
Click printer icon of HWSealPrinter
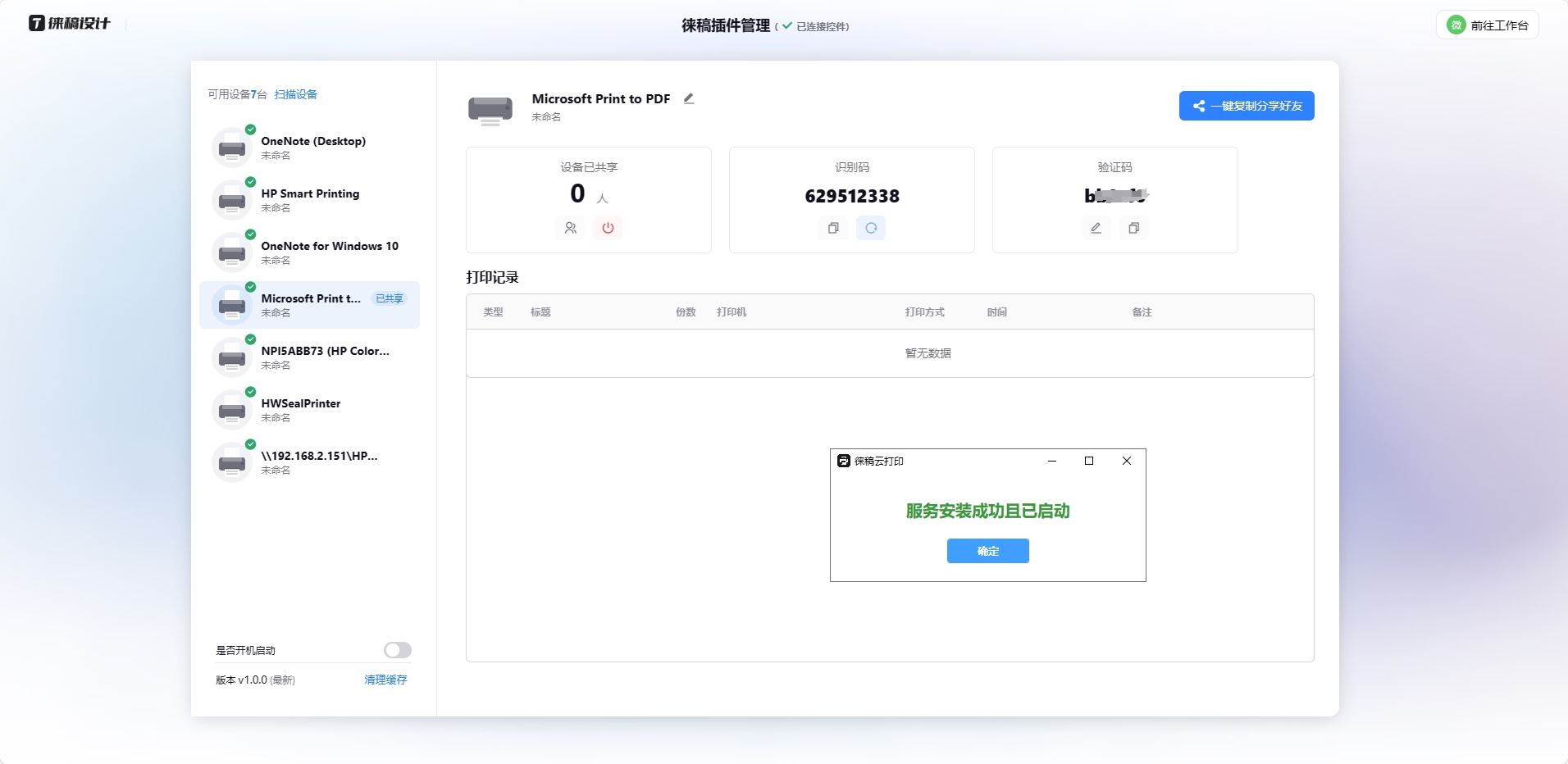(x=232, y=411)
